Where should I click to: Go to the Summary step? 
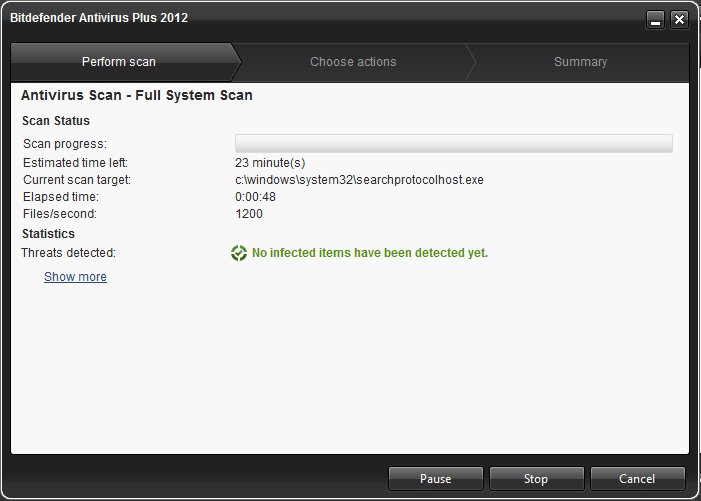tap(580, 62)
